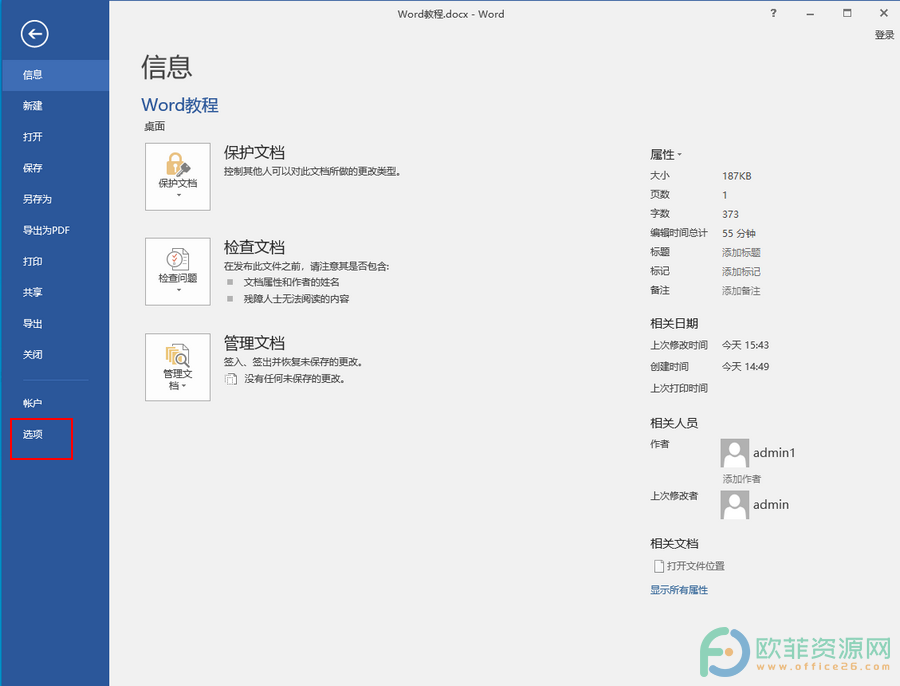Image resolution: width=900 pixels, height=686 pixels.
Task: Expand the 属性 dropdown header
Action: (666, 154)
